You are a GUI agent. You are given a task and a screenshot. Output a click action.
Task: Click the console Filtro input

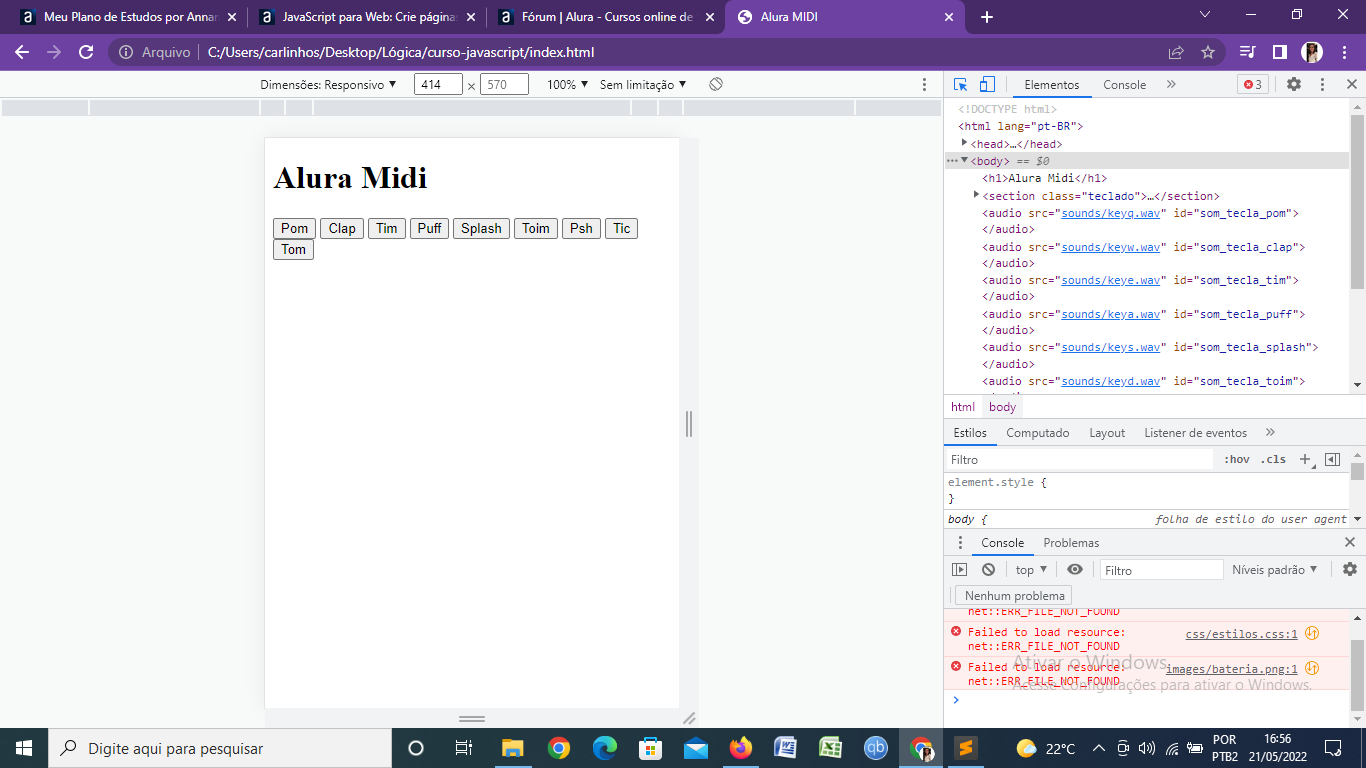(1161, 570)
